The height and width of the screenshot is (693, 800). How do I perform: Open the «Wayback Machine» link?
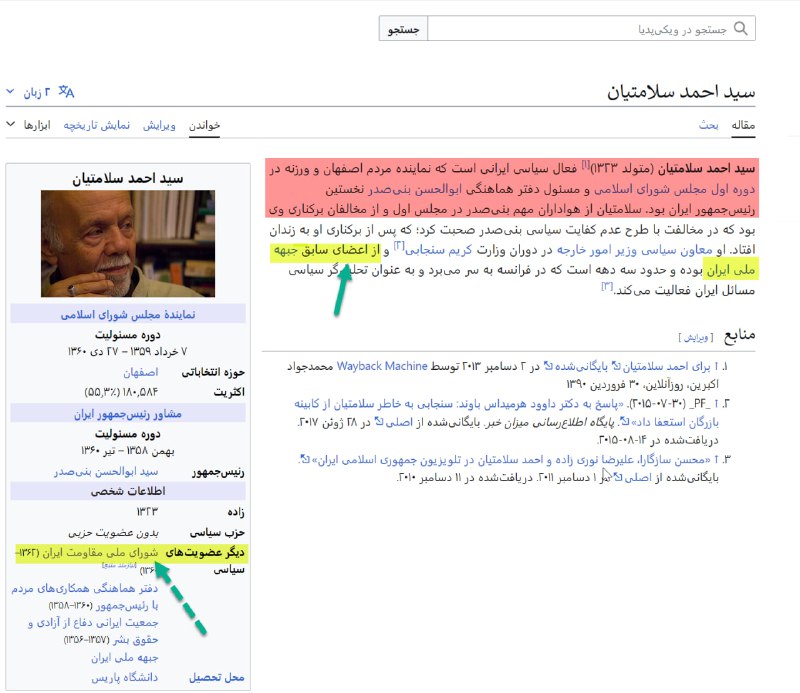coord(382,366)
